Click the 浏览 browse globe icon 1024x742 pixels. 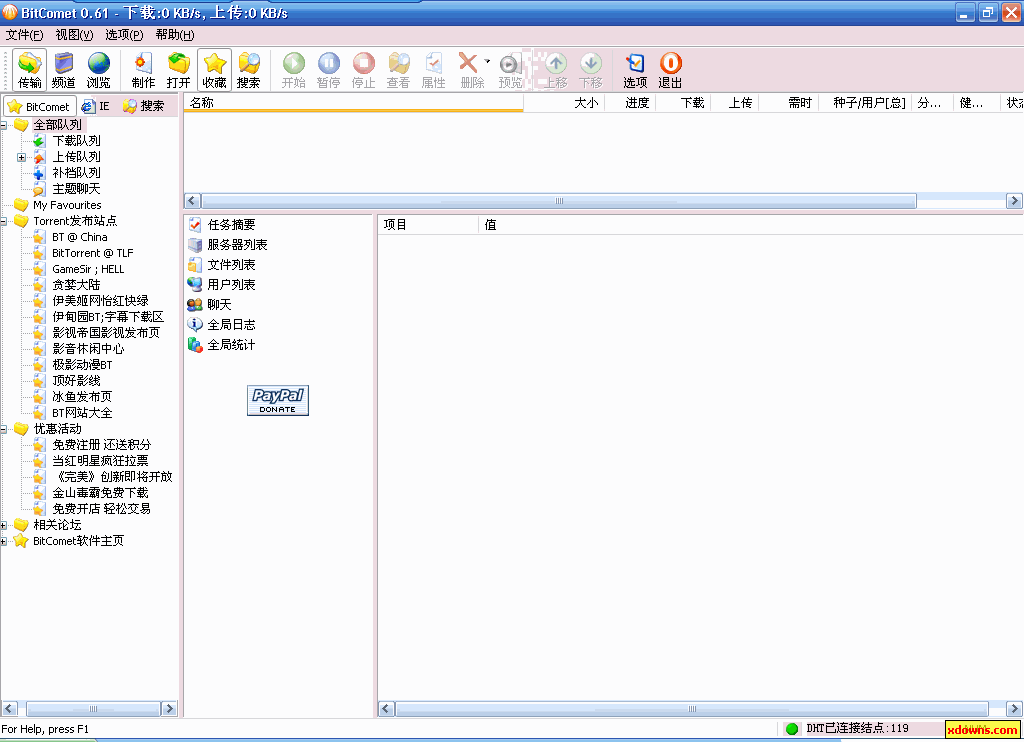pos(99,69)
